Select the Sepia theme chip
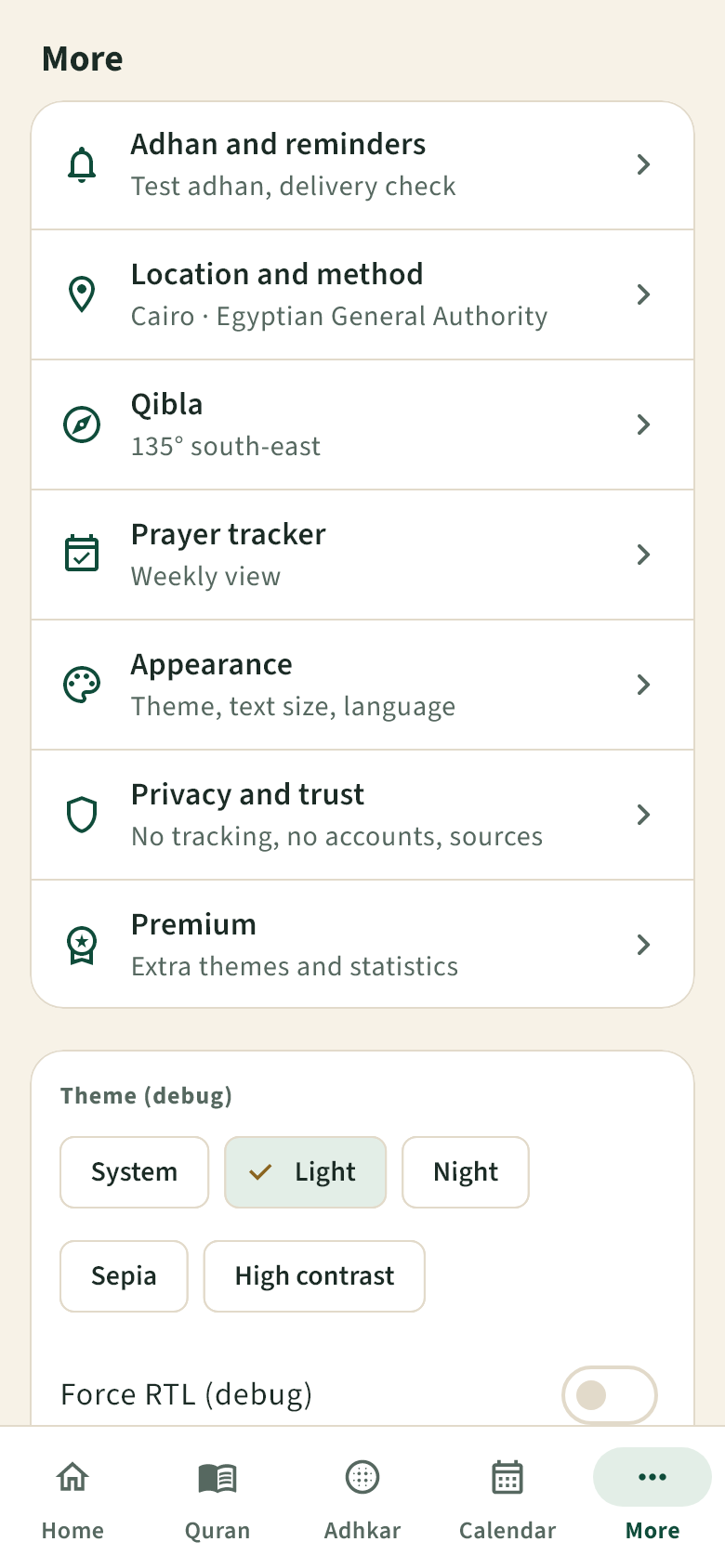 124,1276
